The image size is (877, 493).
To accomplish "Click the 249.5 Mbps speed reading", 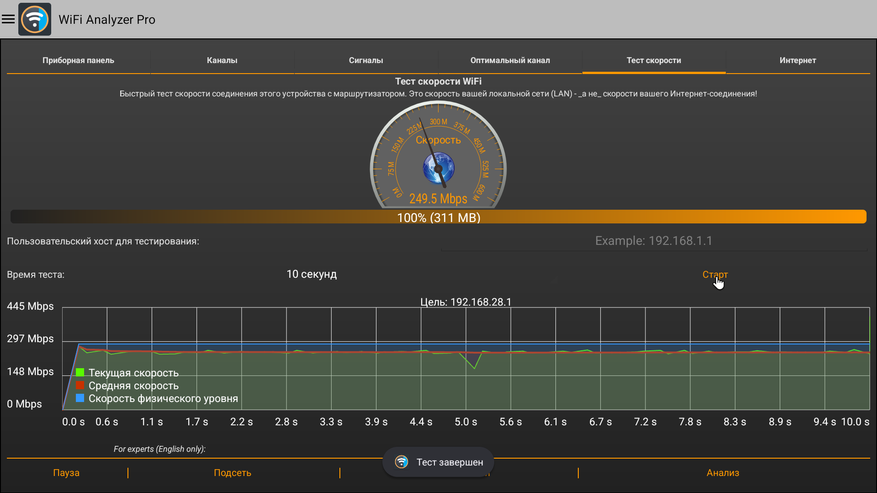I will [438, 199].
